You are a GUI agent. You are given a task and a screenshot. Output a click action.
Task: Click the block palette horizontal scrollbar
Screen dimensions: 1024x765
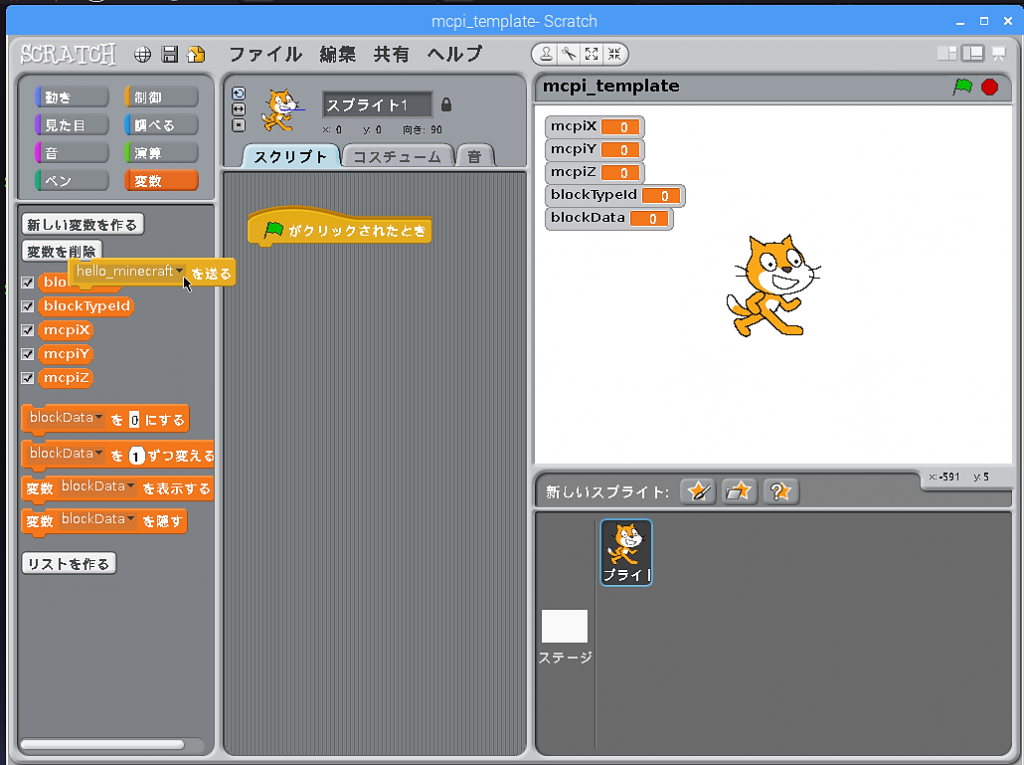(x=102, y=744)
